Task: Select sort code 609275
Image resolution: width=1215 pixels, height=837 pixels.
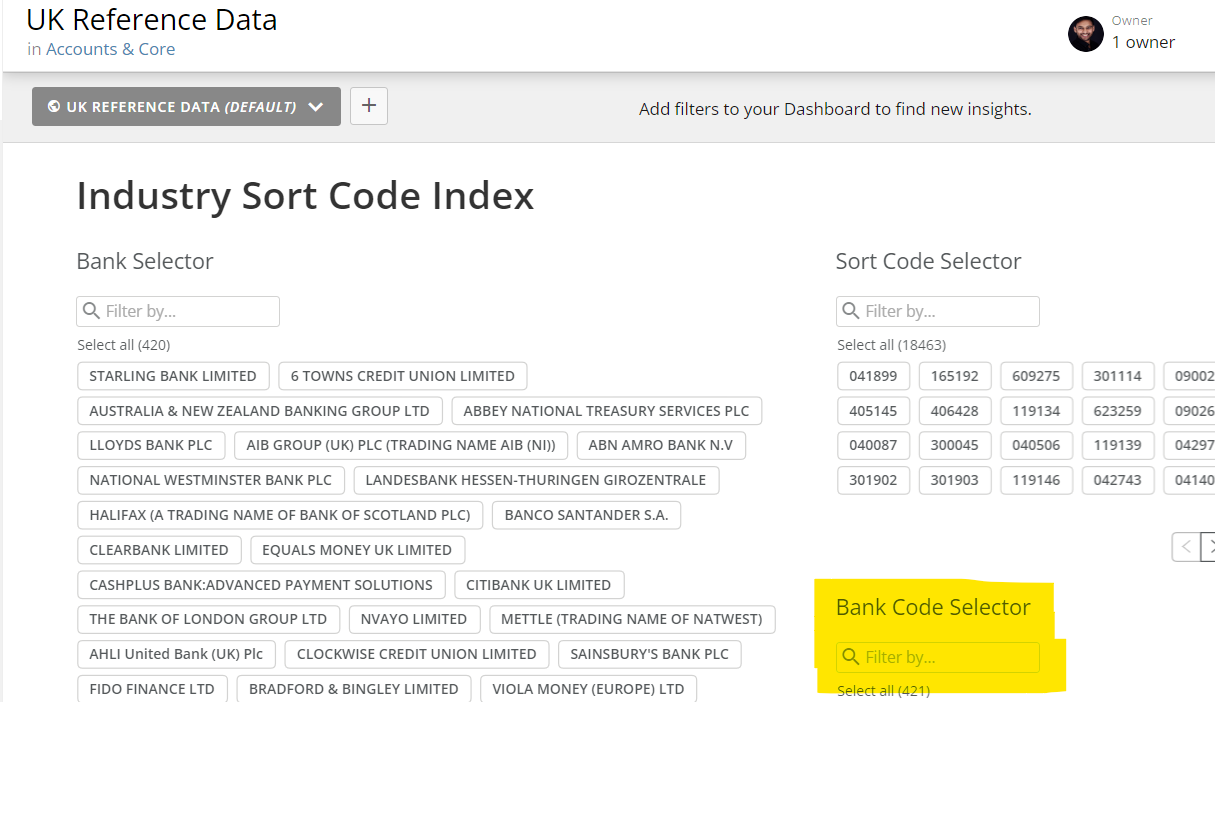Action: pyautogui.click(x=1037, y=376)
